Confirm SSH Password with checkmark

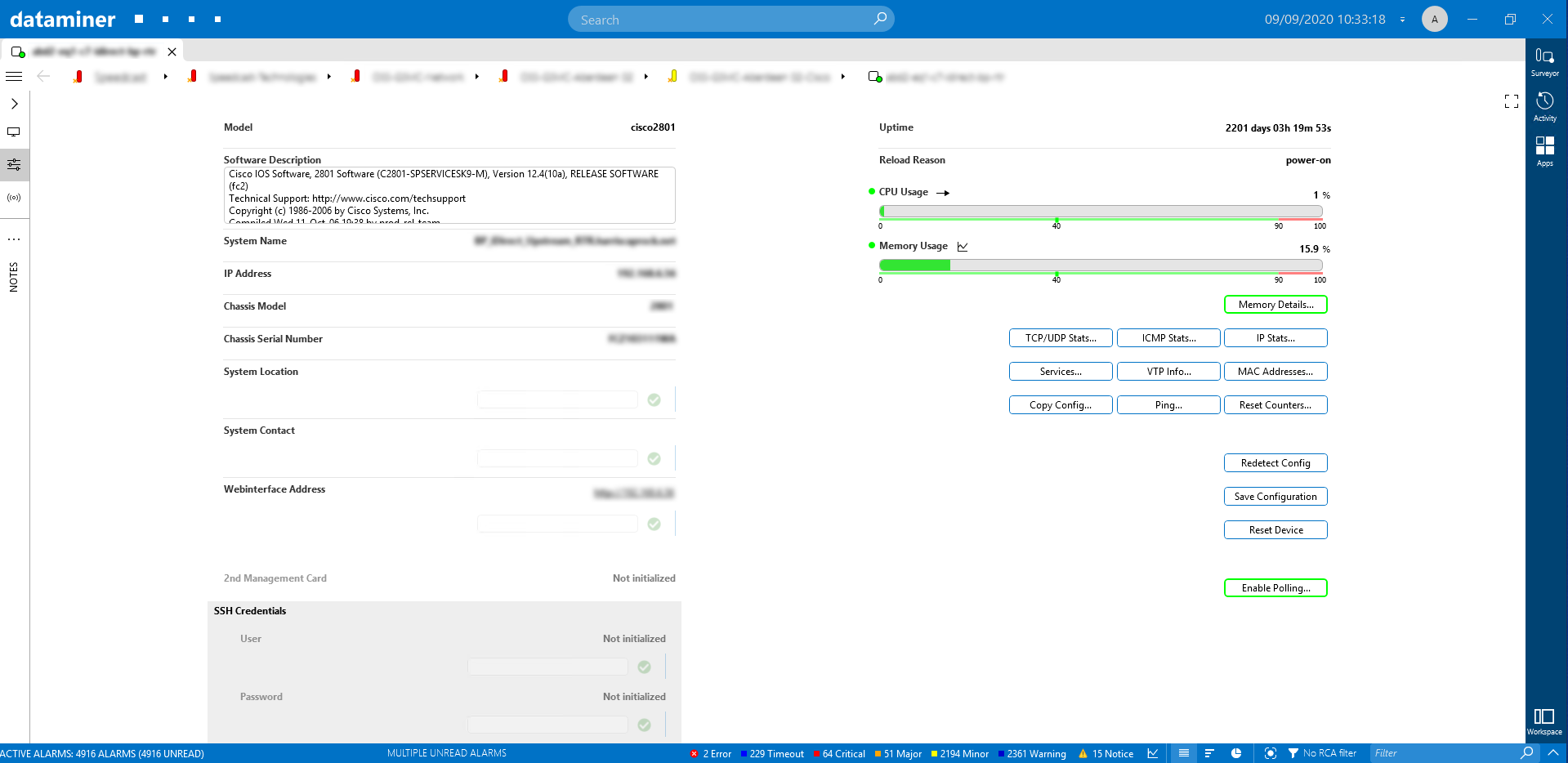pos(644,725)
